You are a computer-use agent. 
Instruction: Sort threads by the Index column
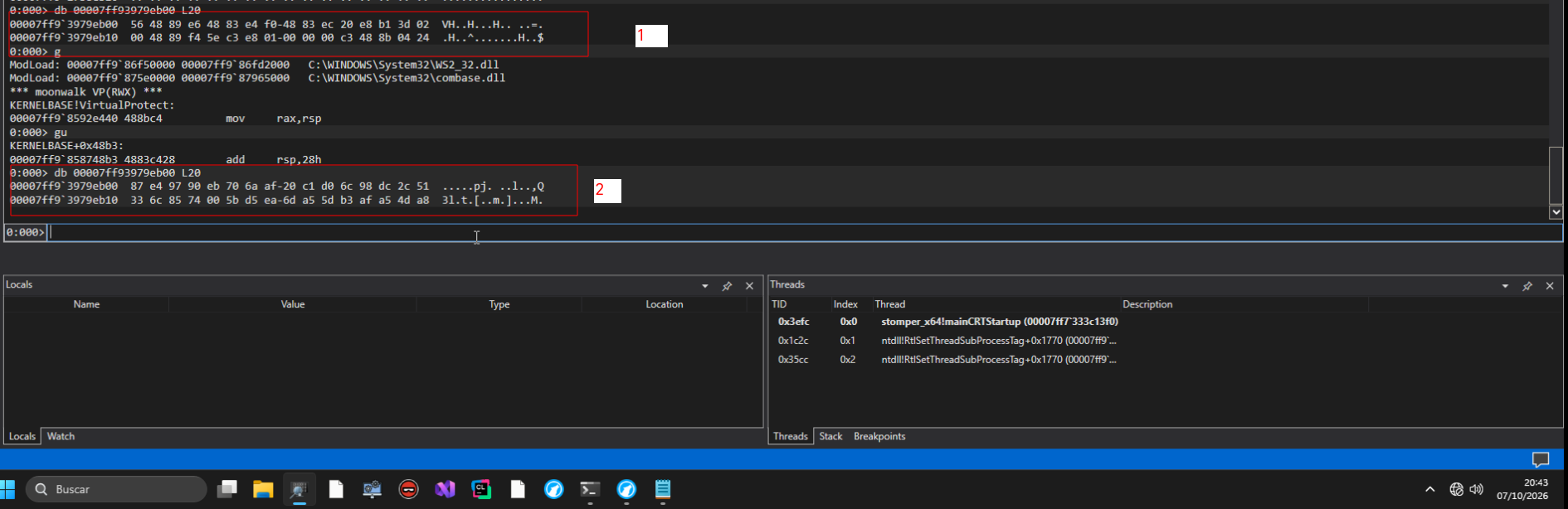[x=845, y=304]
